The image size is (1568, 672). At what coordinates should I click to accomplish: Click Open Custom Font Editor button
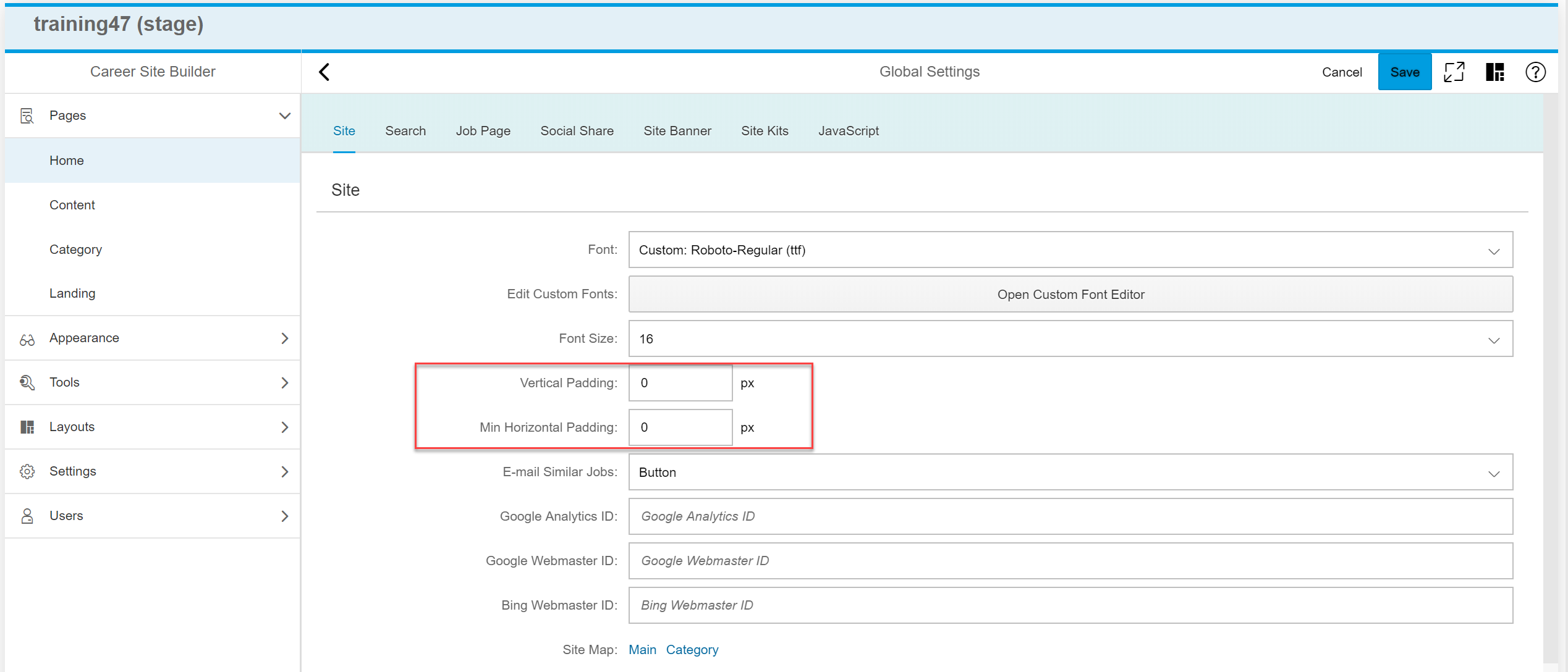[x=1070, y=294]
